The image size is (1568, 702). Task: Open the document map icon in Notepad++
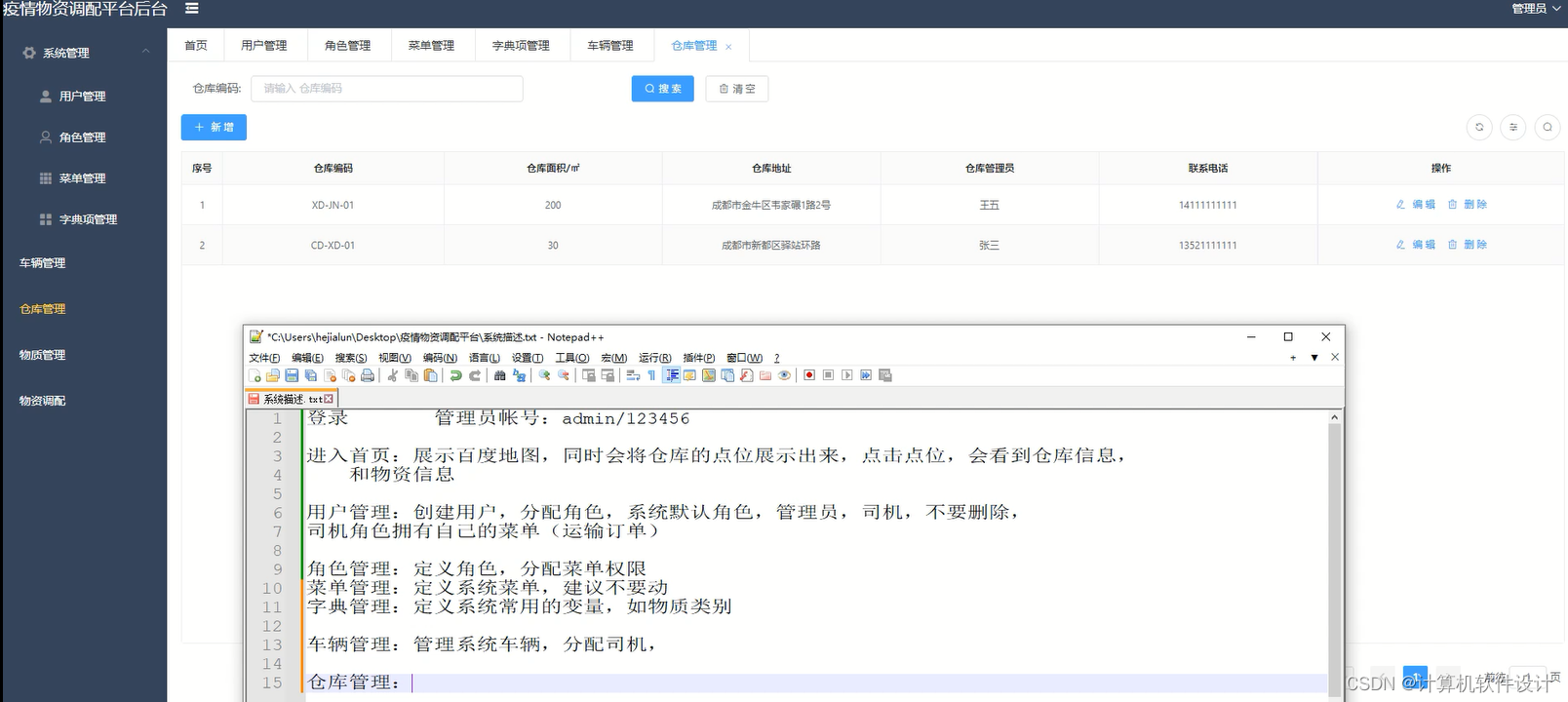pos(709,375)
